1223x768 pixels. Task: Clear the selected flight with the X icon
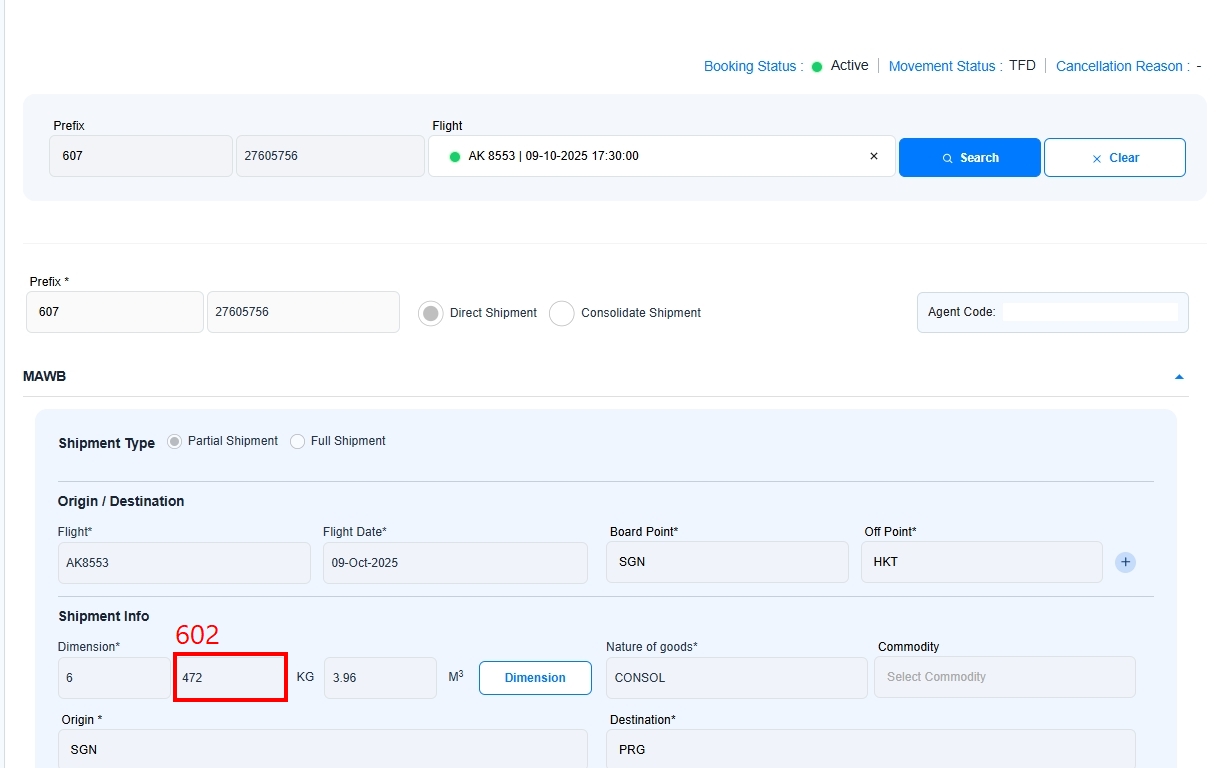(x=873, y=156)
